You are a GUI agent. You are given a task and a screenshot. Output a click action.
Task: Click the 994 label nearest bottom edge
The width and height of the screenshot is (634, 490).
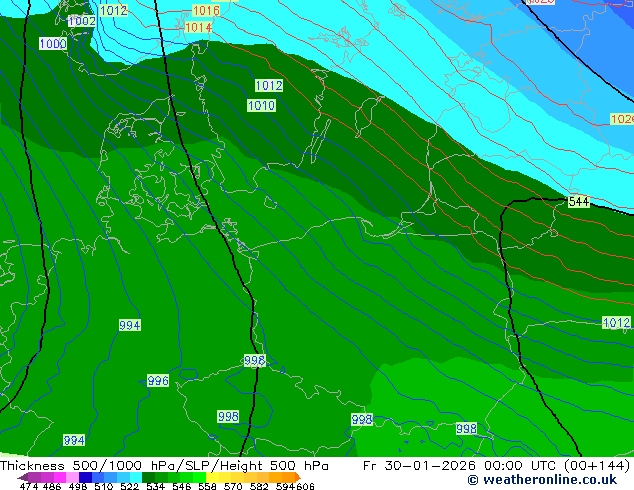(x=74, y=440)
